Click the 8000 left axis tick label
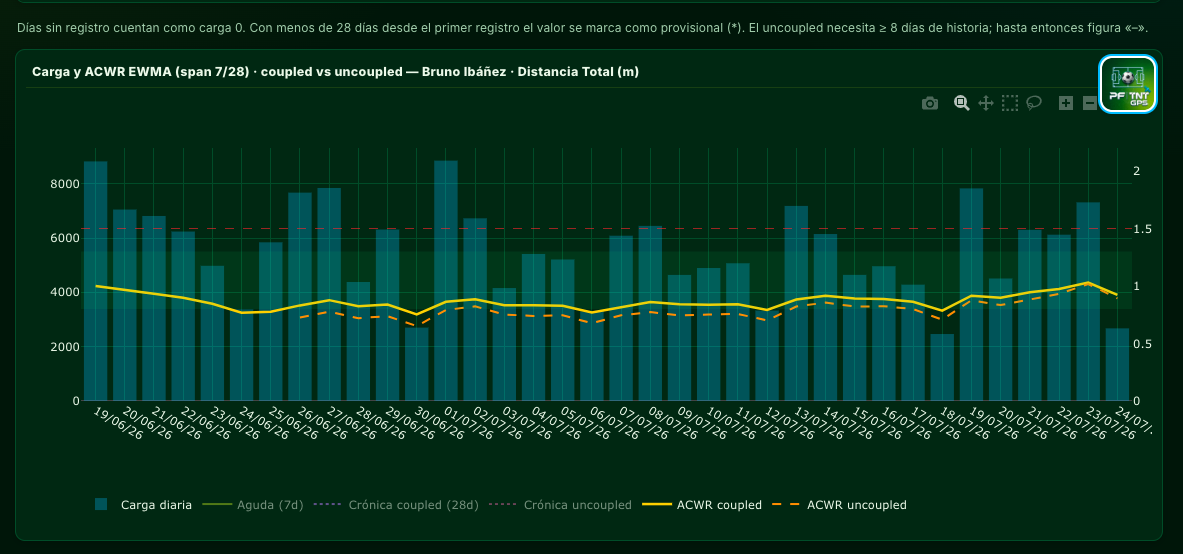 click(65, 184)
